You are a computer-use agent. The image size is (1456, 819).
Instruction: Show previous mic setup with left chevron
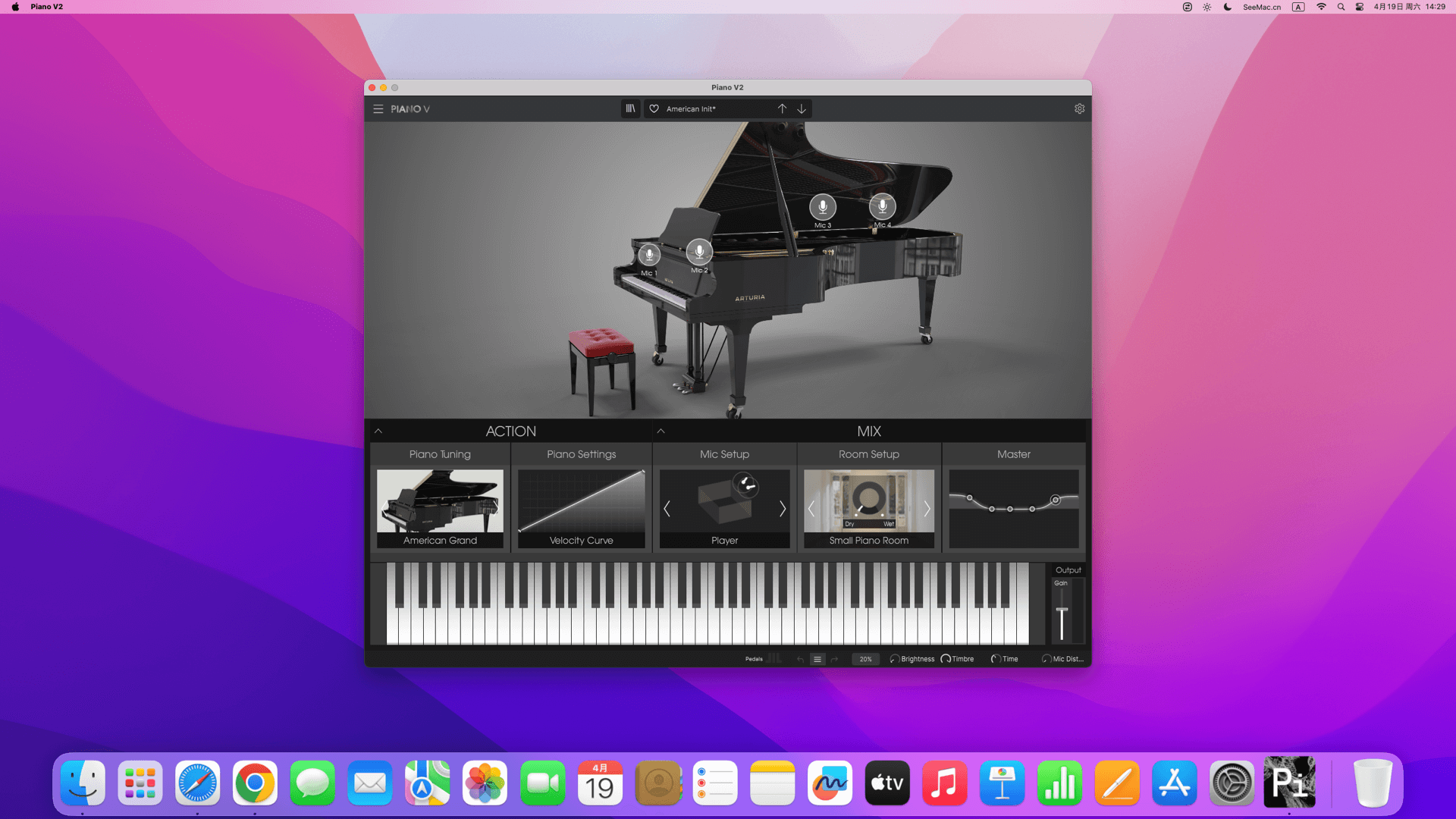[x=667, y=509]
